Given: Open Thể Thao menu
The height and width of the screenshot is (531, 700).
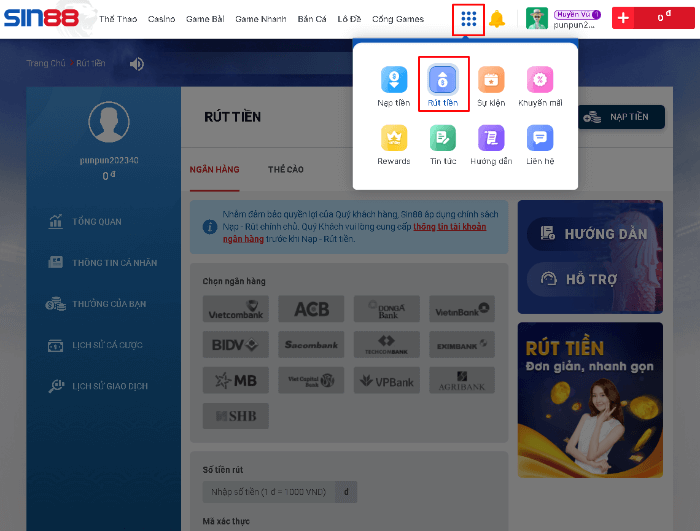Looking at the screenshot, I should 118,19.
